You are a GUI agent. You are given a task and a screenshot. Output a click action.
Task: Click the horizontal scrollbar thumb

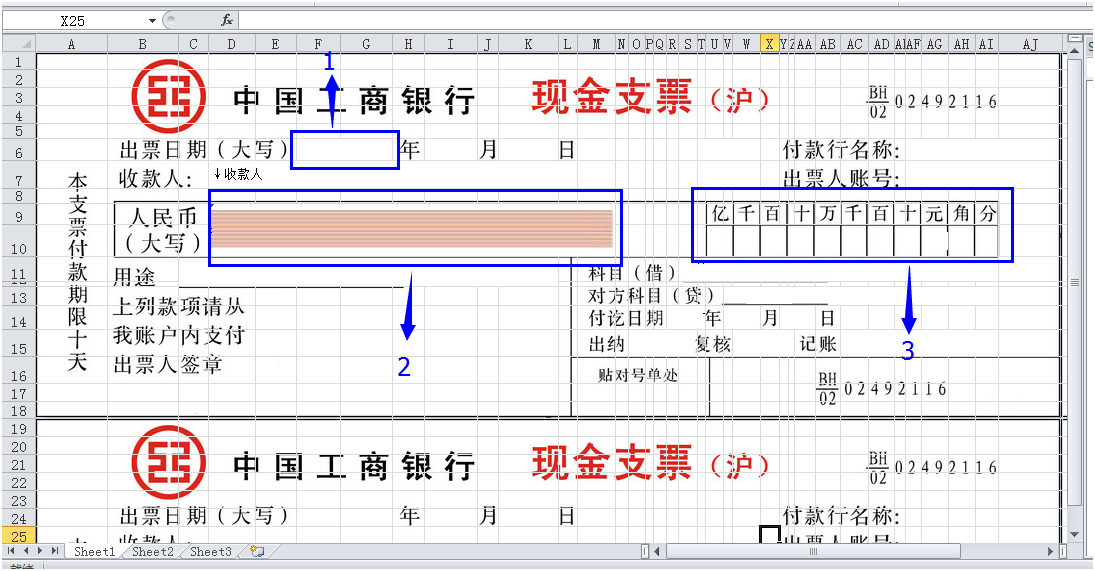(814, 551)
